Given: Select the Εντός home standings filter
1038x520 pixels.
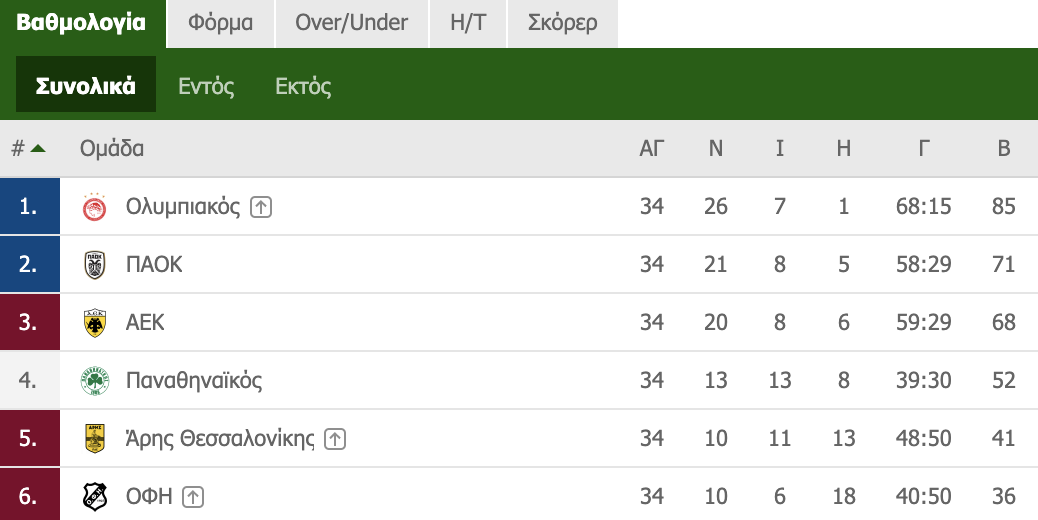Looking at the screenshot, I should click(206, 86).
